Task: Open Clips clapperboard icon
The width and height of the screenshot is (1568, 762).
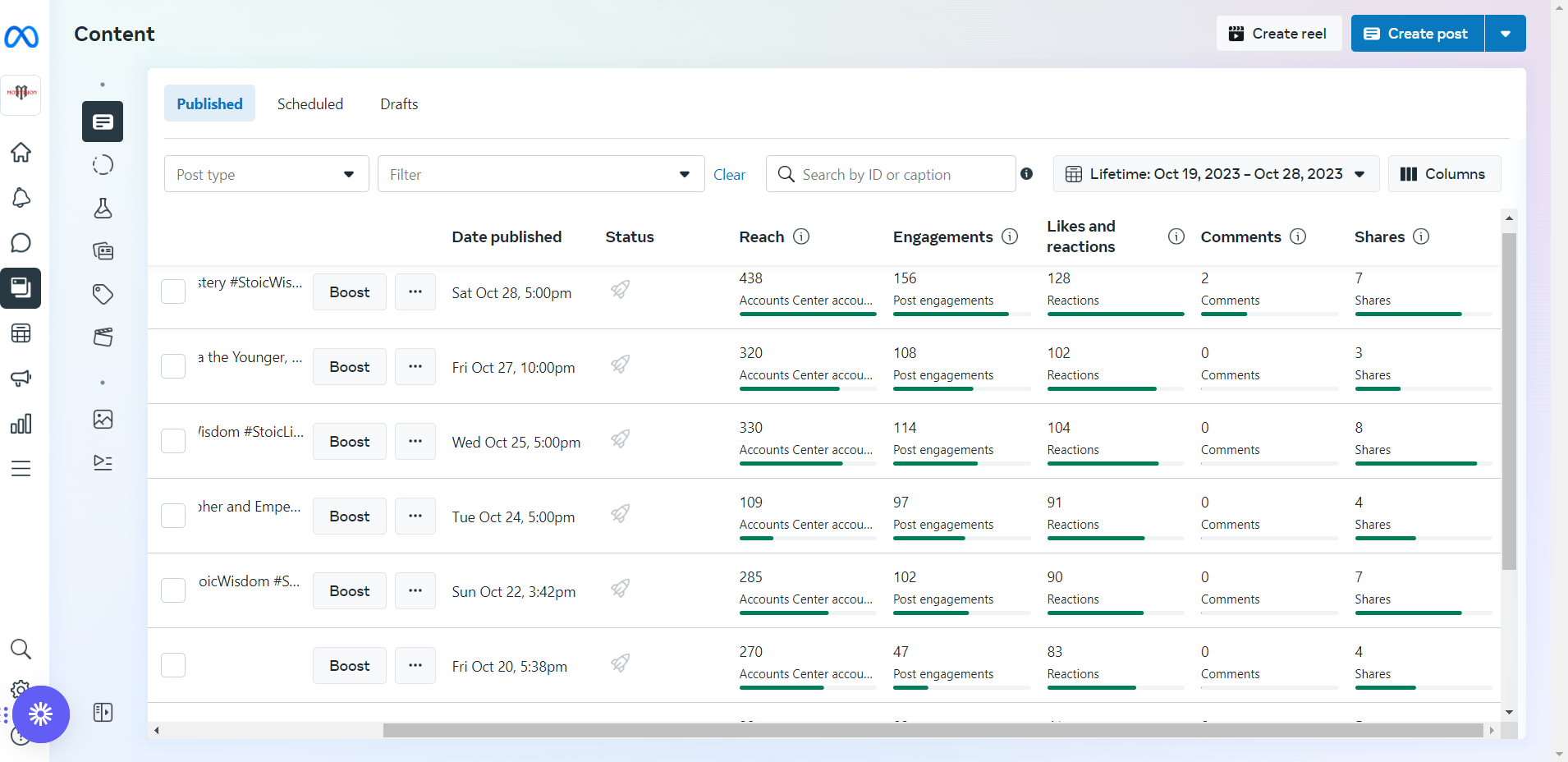Action: pos(103,337)
